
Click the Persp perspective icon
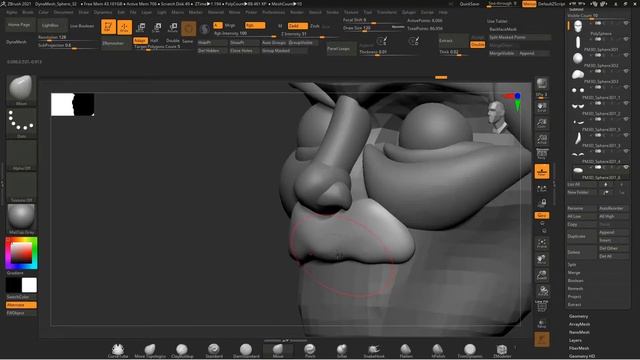click(542, 154)
